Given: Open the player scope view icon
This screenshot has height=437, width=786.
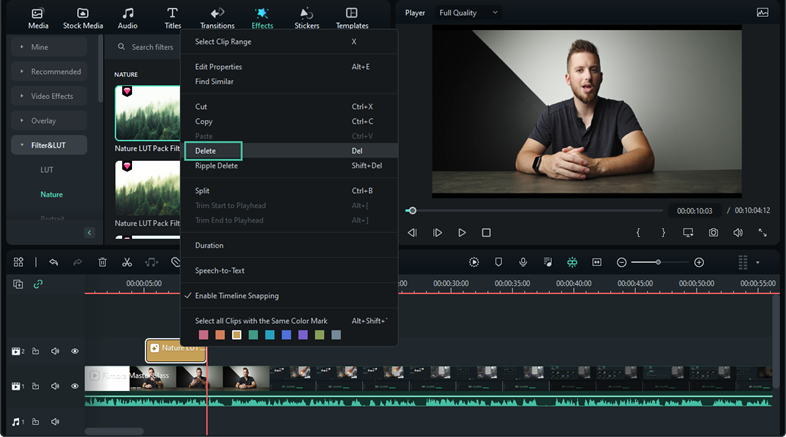Looking at the screenshot, I should click(762, 13).
